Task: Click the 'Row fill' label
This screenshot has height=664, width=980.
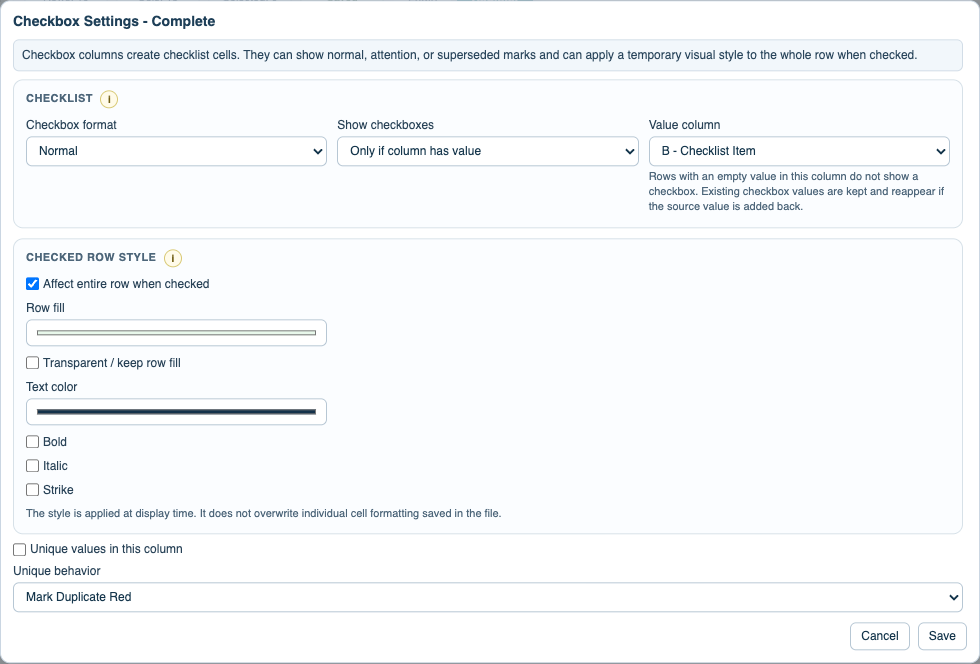Action: [x=45, y=308]
